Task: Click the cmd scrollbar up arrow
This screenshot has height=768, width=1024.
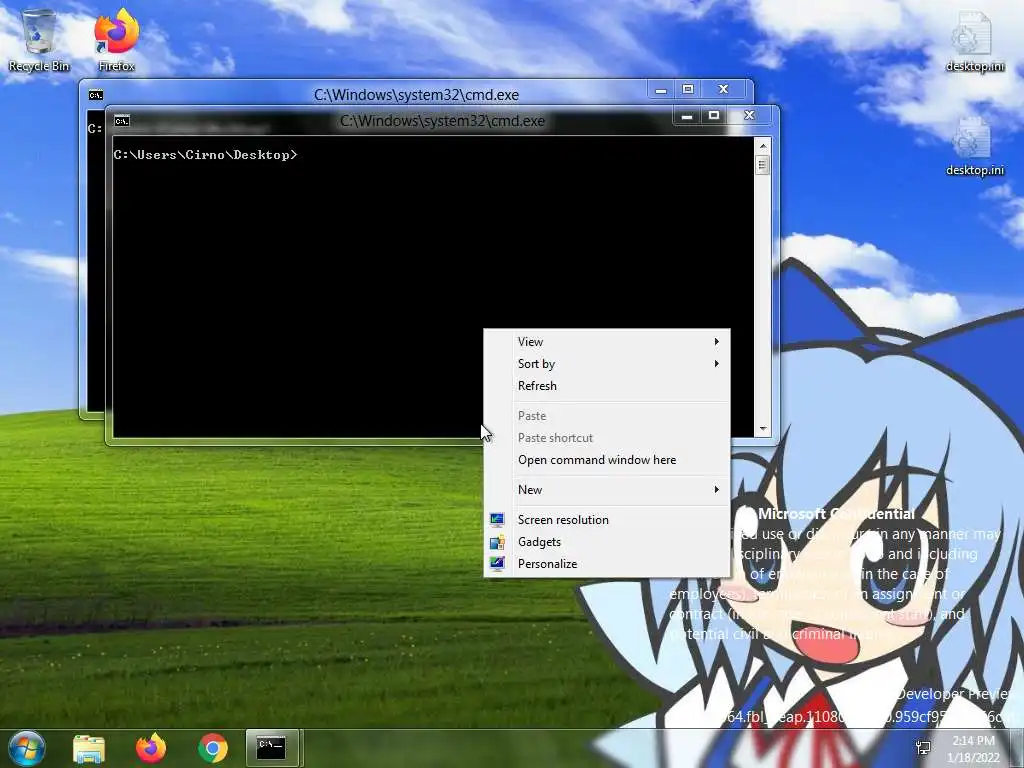Action: pos(762,145)
